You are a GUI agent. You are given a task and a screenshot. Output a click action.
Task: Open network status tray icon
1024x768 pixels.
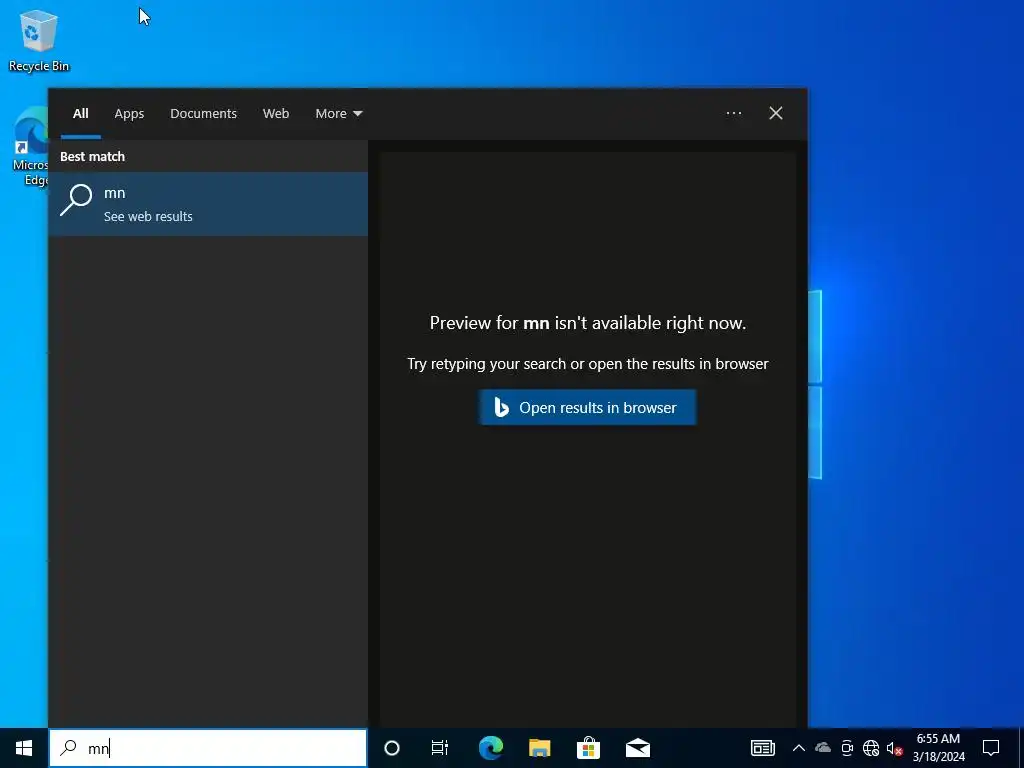[x=871, y=748]
